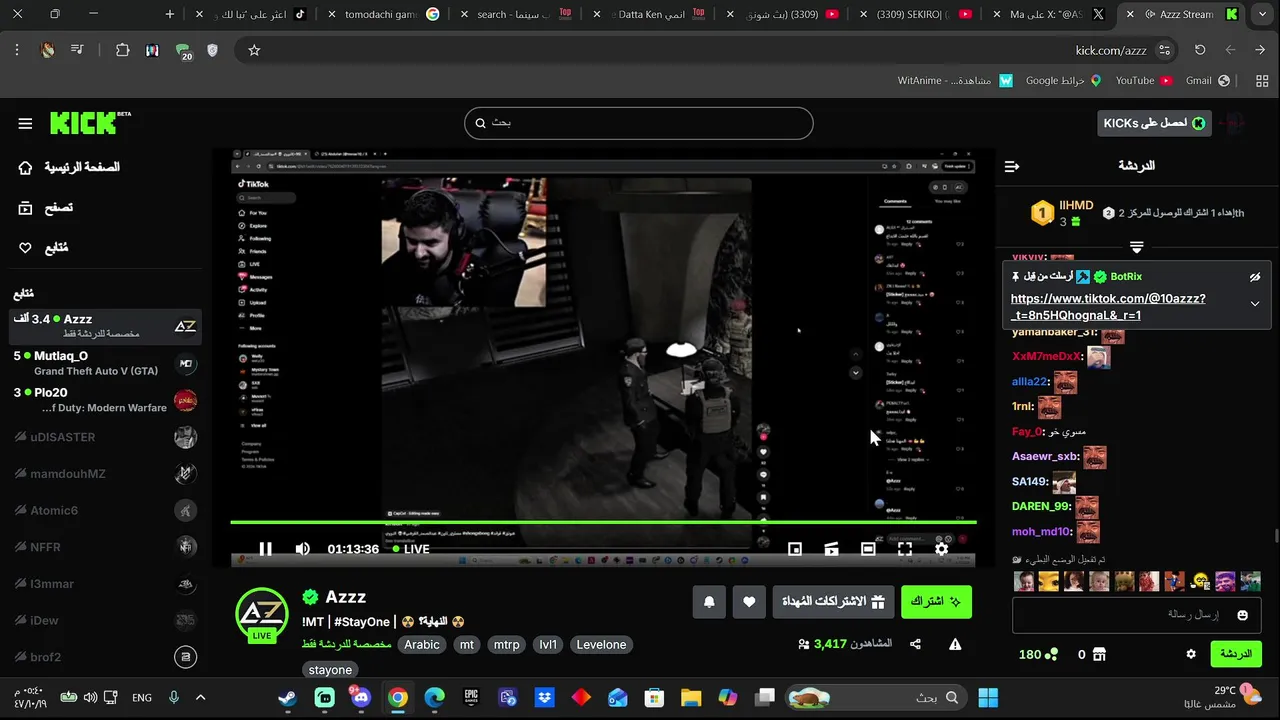Click the report warning triangle icon
Screen dimensions: 1280x720
955,645
